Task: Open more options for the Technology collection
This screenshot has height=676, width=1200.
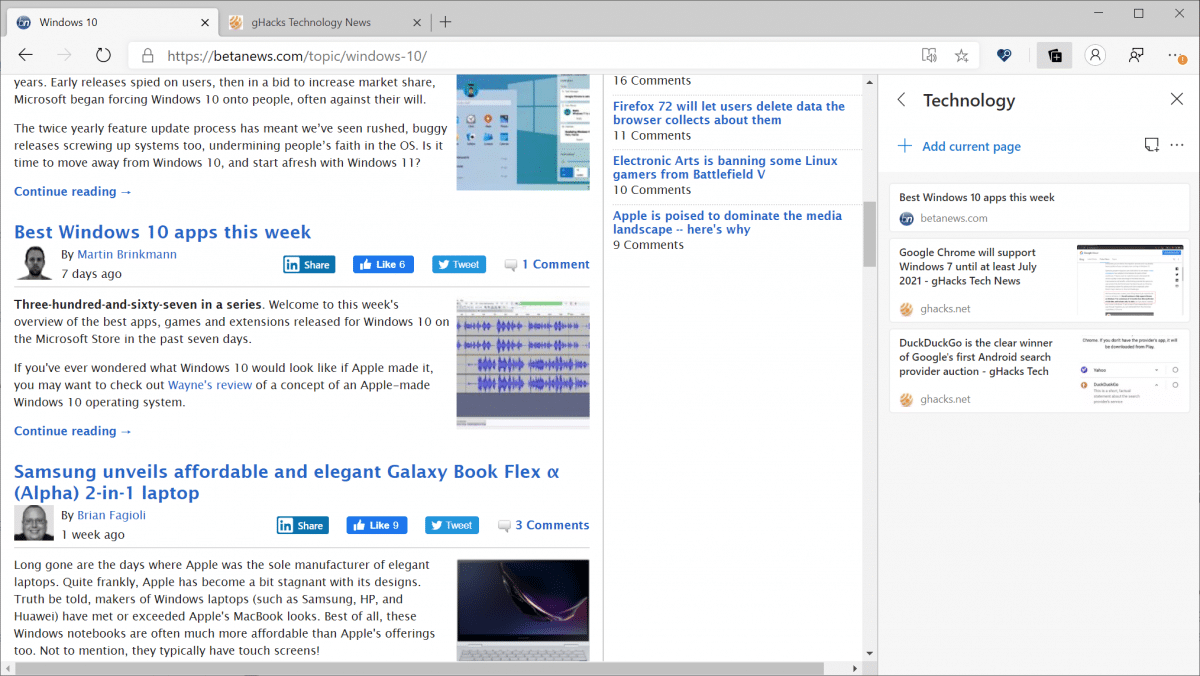Action: pyautogui.click(x=1176, y=144)
